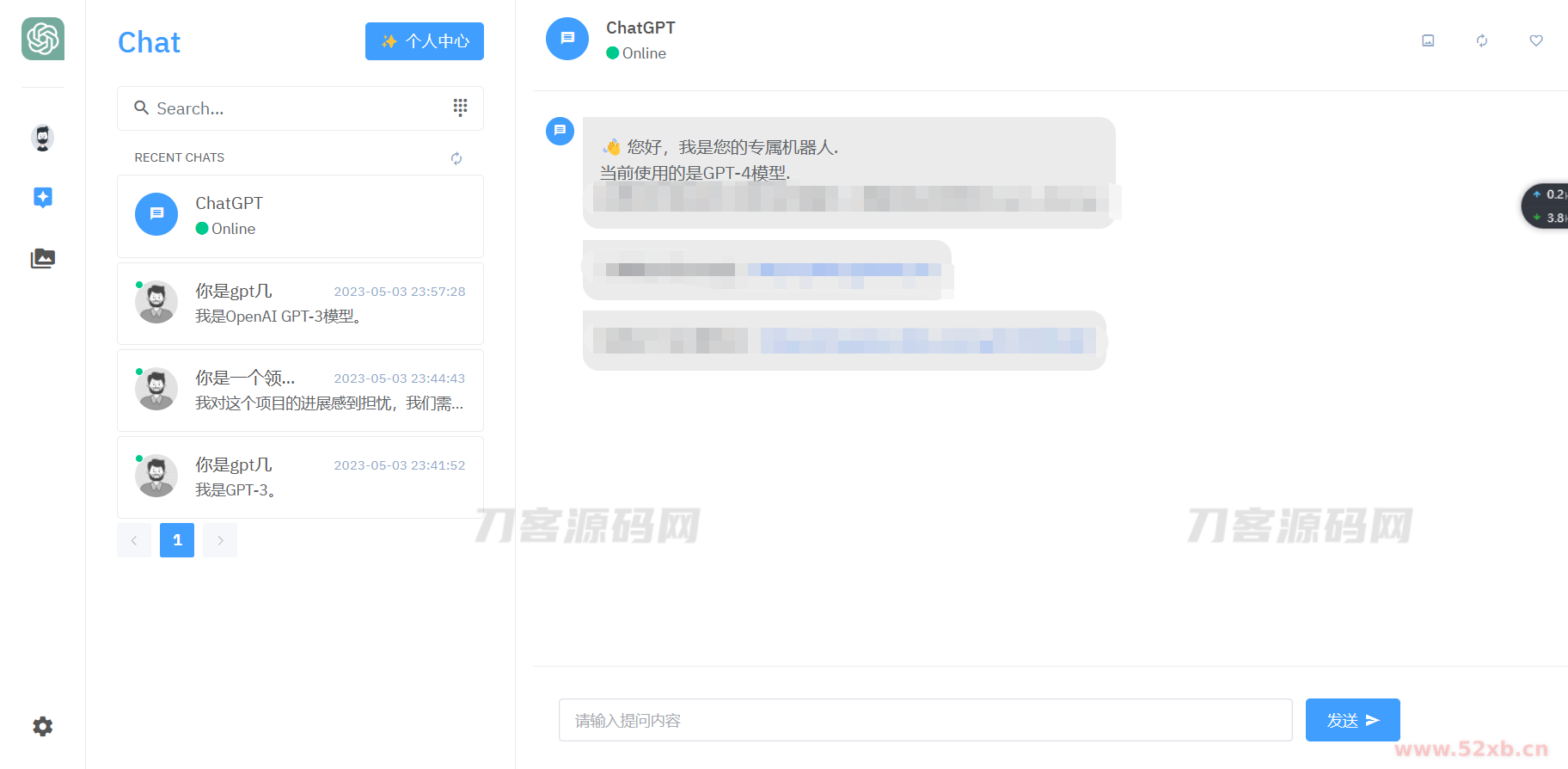Click the blurred link in the second message

click(x=844, y=270)
